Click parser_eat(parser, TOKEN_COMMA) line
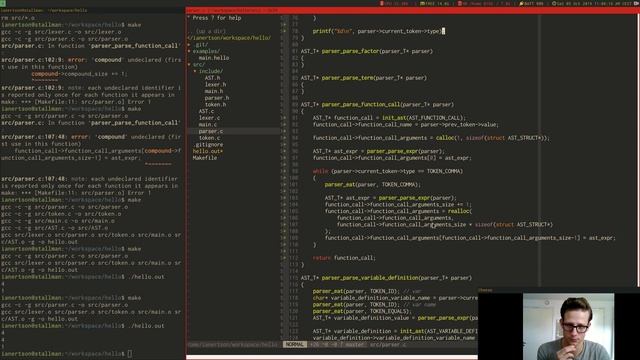Screen dimensions: 640x360 (x=372, y=184)
